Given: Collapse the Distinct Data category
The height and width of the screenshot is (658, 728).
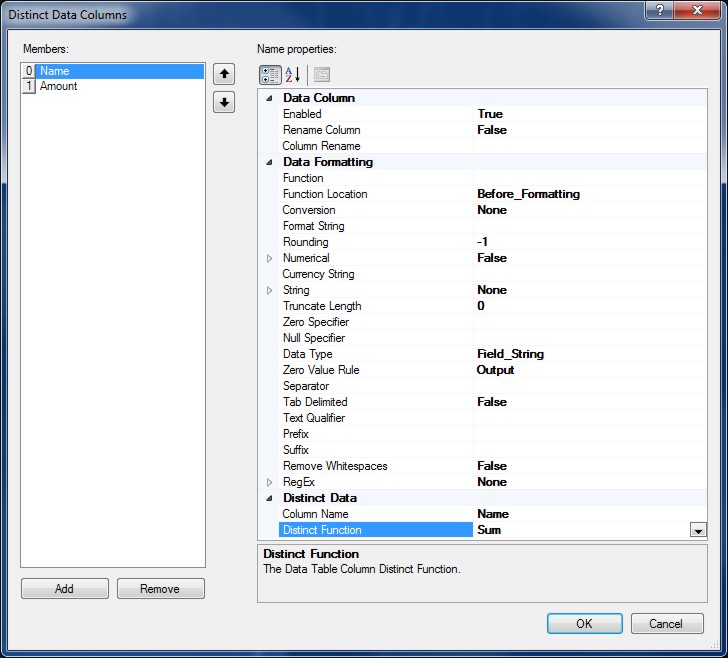Looking at the screenshot, I should tap(268, 498).
